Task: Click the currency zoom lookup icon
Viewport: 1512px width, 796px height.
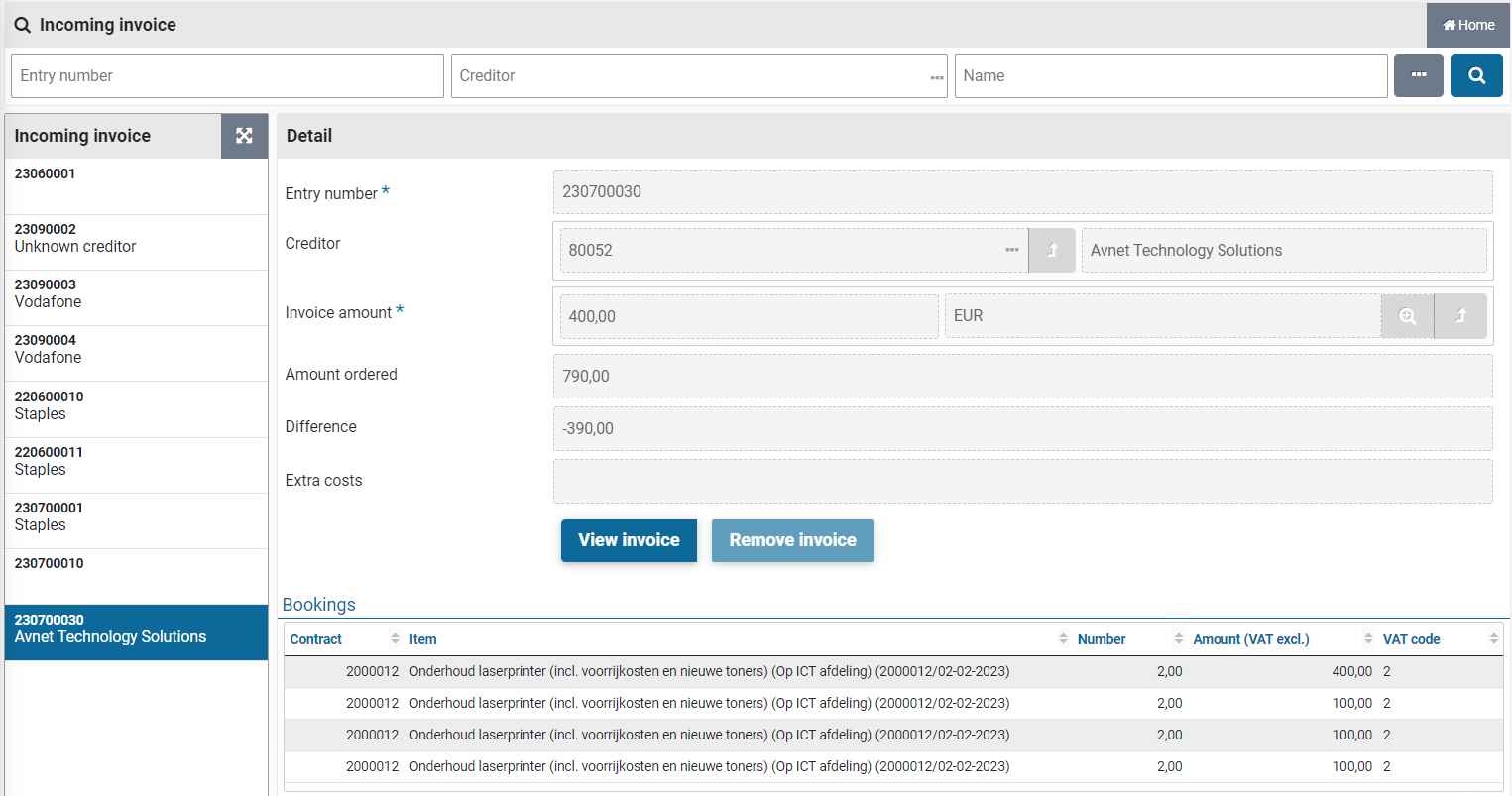Action: coord(1407,316)
